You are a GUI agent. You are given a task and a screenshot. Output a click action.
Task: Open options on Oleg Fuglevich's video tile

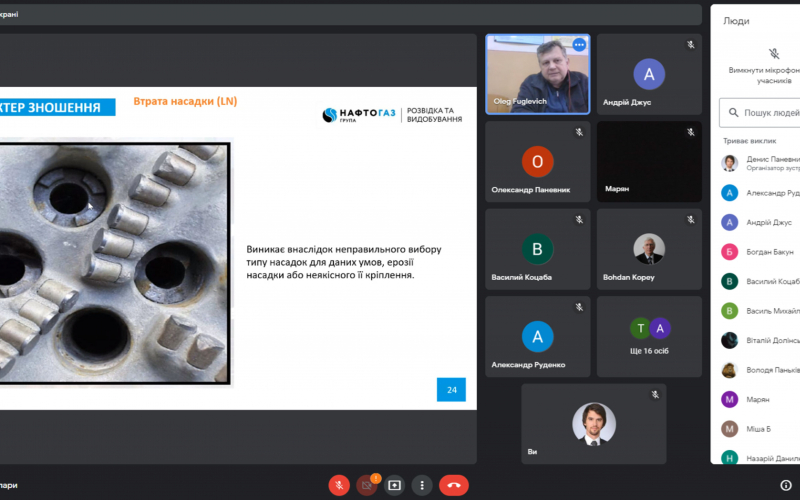coord(579,45)
